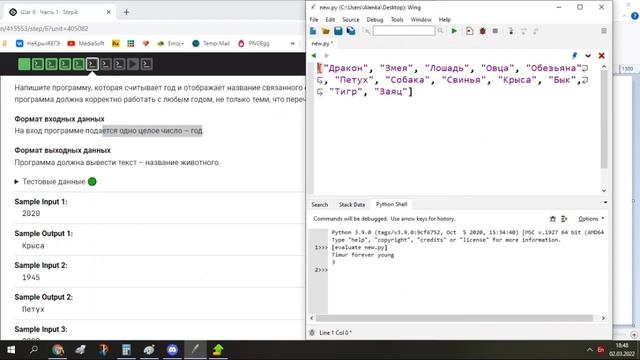Open a file using the folder icon
Screen dimensions: 640x360
tap(325, 31)
